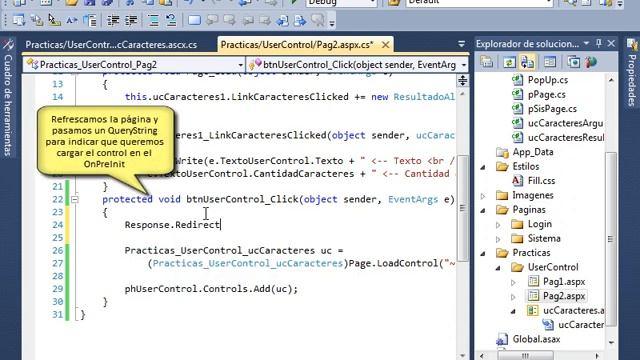Open the active documents list dropdown
Viewport: 640px width, 360px height.
461,44
